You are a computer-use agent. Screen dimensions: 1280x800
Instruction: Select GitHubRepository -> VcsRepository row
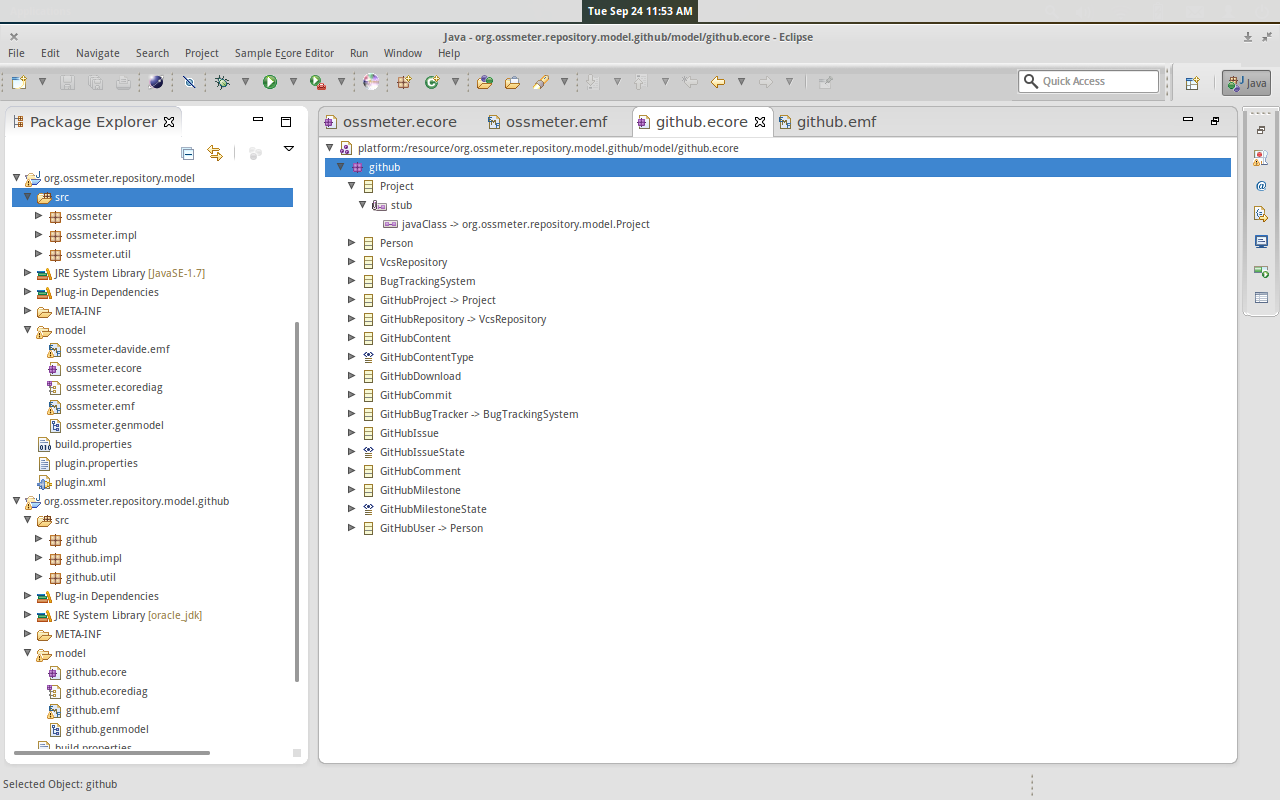coord(454,319)
